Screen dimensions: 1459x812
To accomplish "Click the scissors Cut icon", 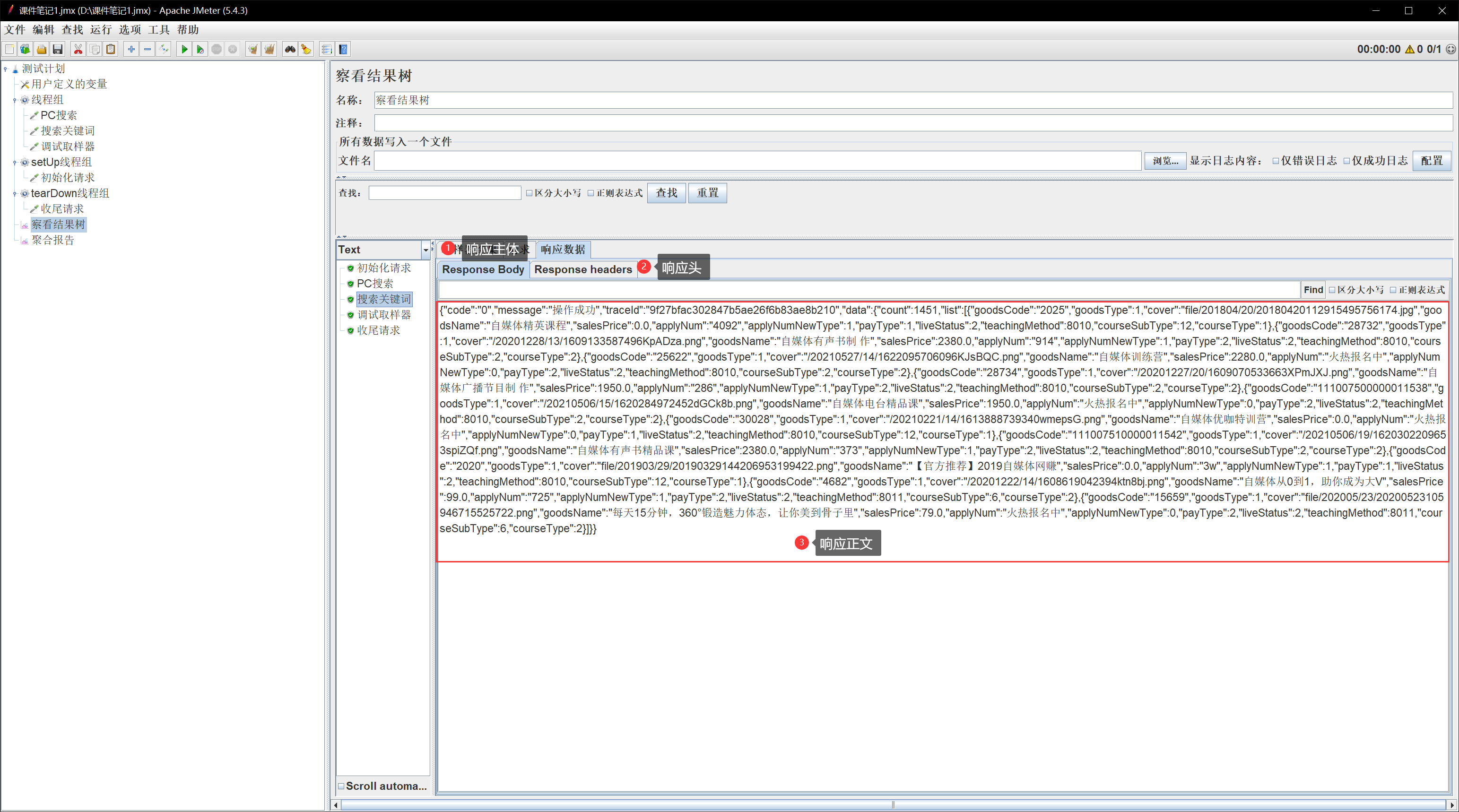I will [78, 49].
